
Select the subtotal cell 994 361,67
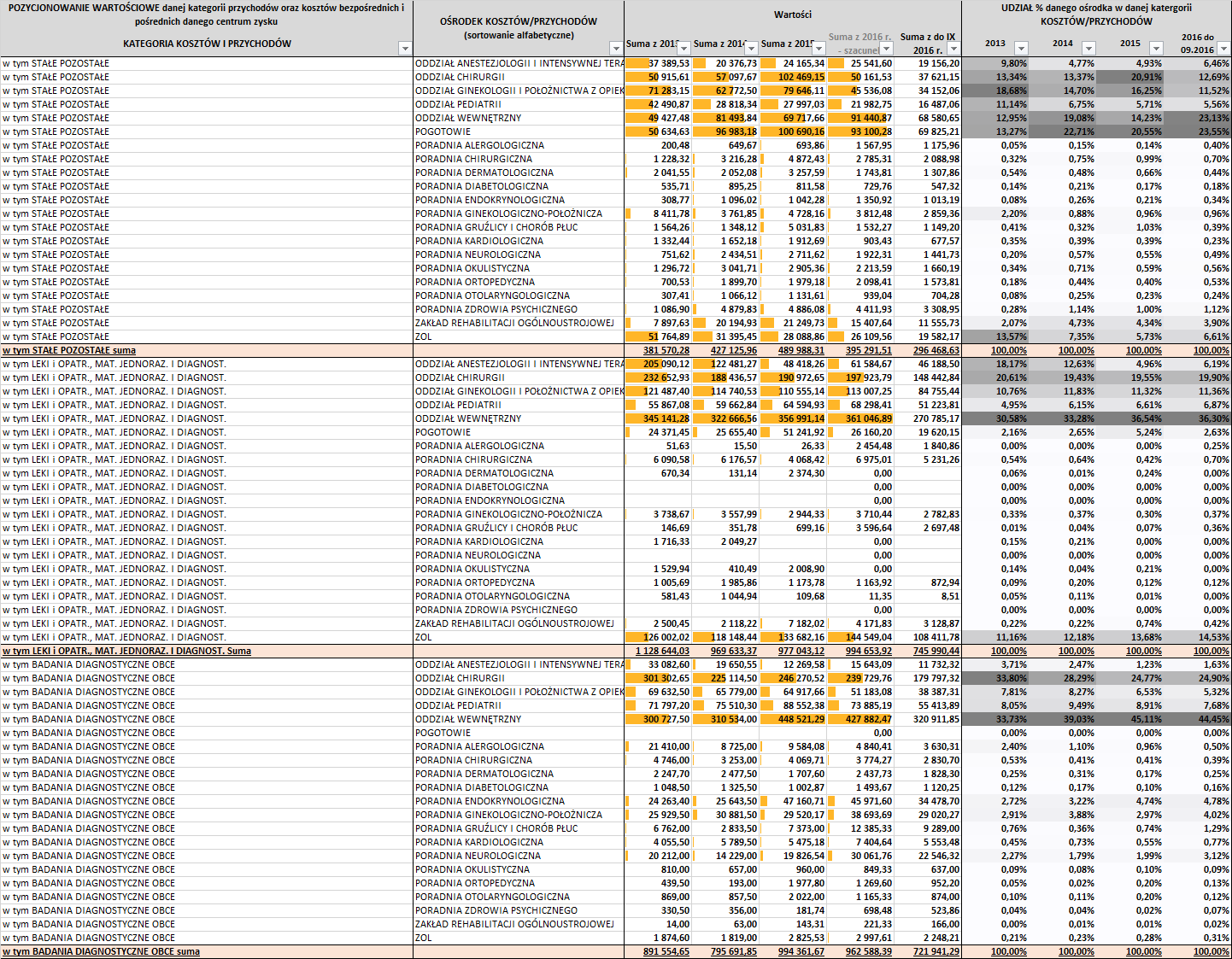point(793,951)
